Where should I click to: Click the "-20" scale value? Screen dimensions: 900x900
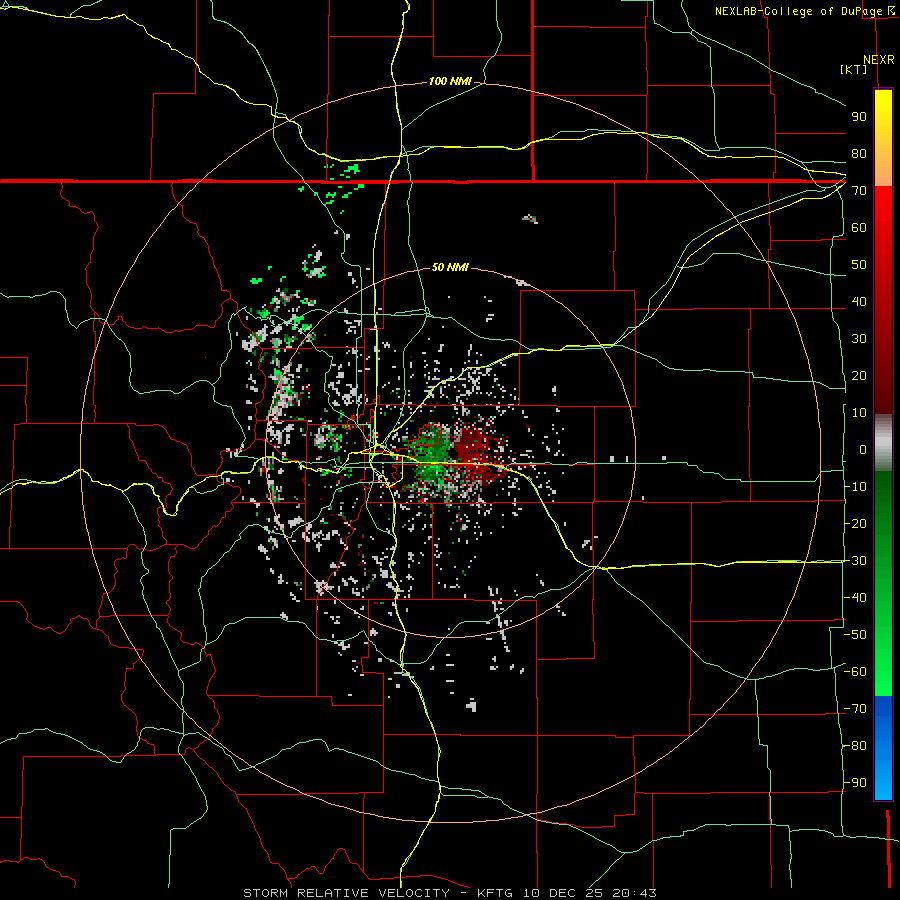855,524
